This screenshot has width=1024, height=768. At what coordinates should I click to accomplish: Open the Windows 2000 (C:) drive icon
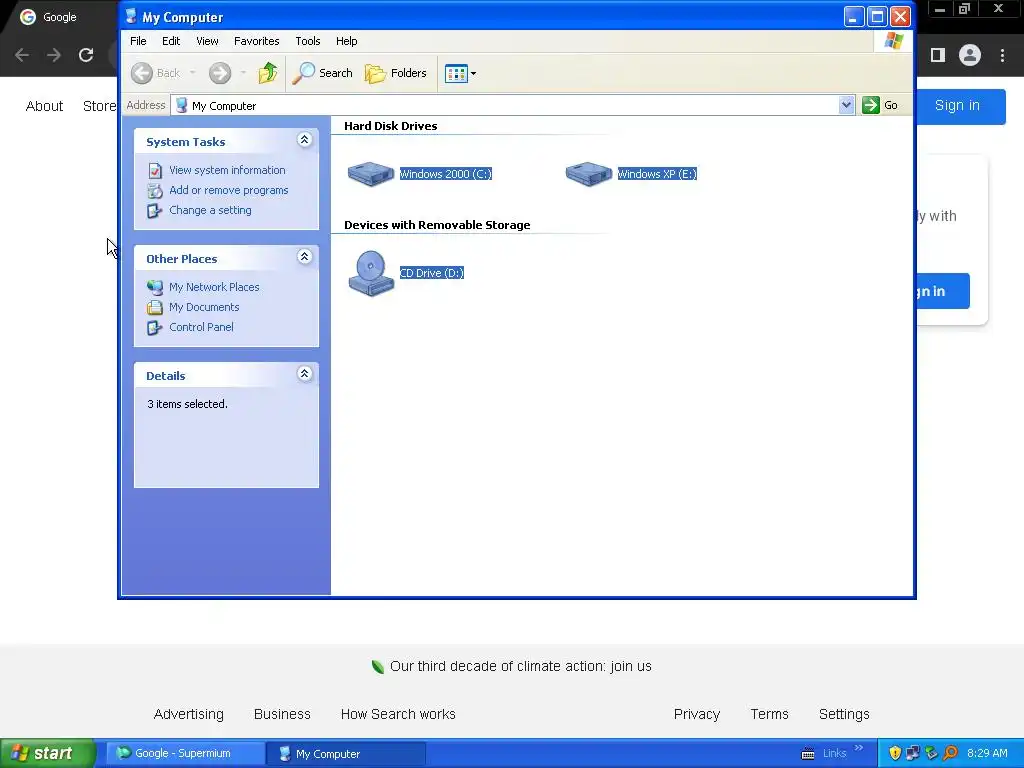coord(371,174)
